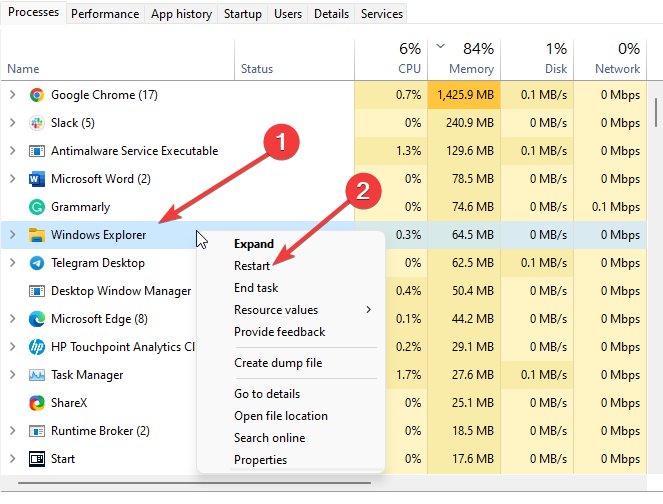Expand the Slack (5) process group
This screenshot has height=504, width=663.
pos(13,123)
